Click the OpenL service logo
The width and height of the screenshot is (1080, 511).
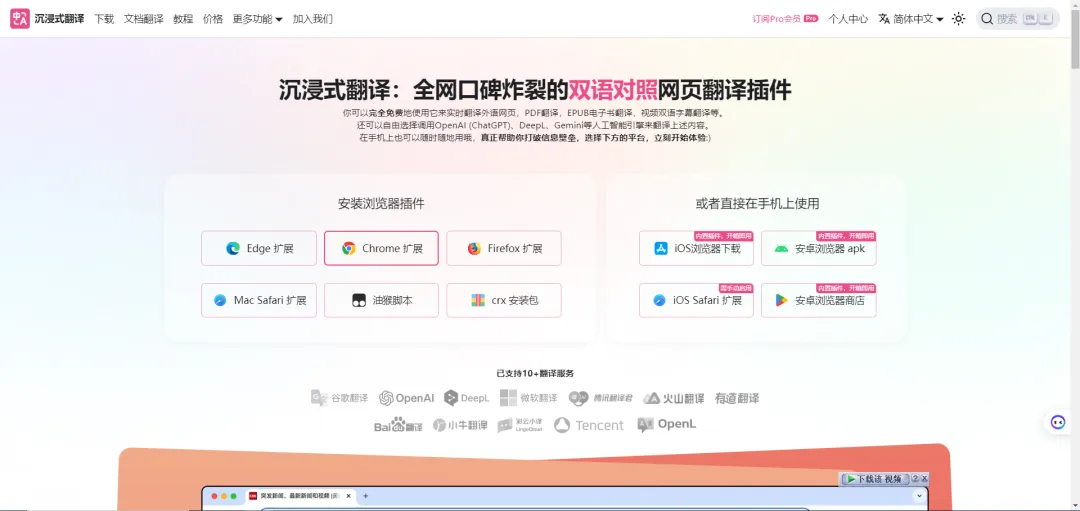666,425
